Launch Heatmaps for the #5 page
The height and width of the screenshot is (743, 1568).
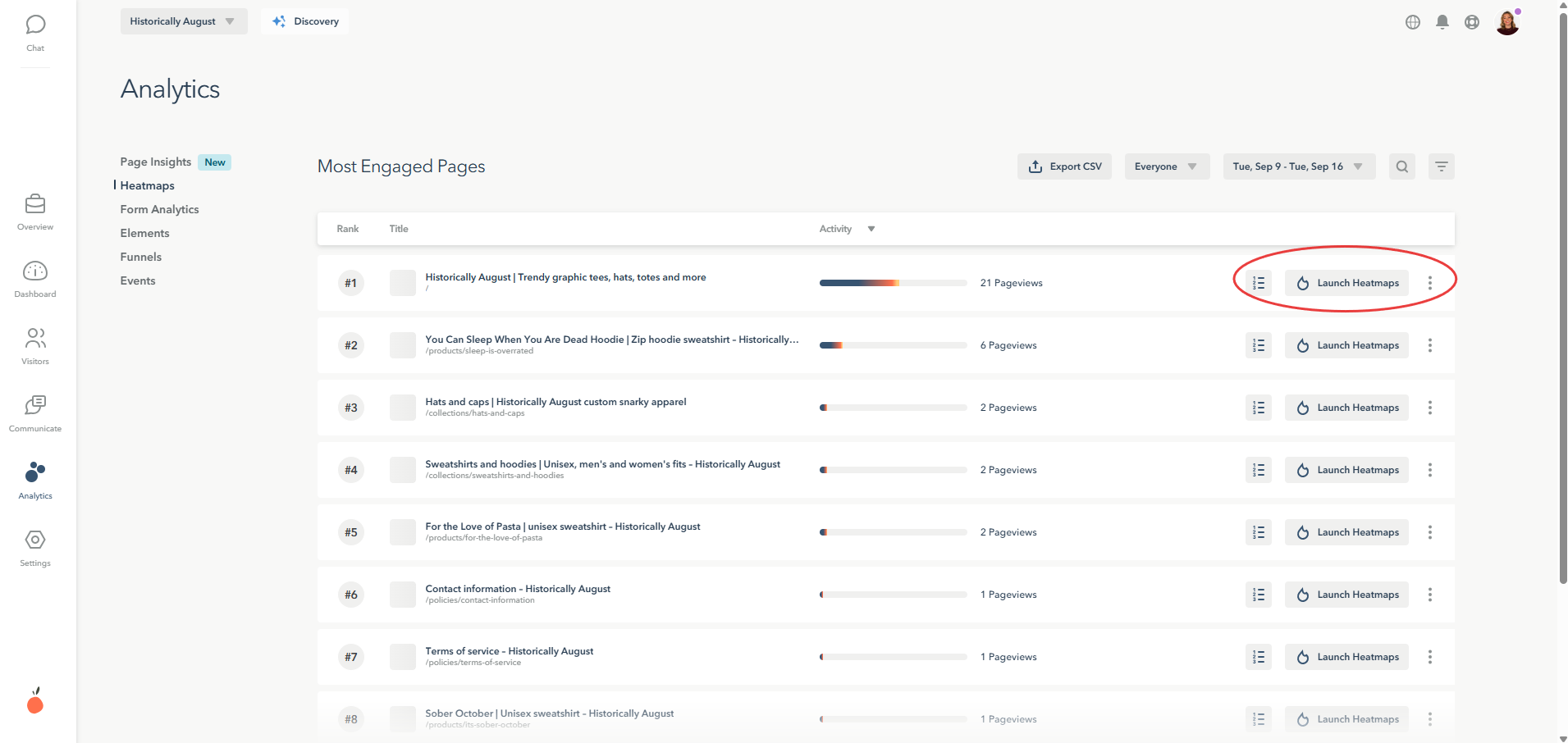coord(1346,532)
